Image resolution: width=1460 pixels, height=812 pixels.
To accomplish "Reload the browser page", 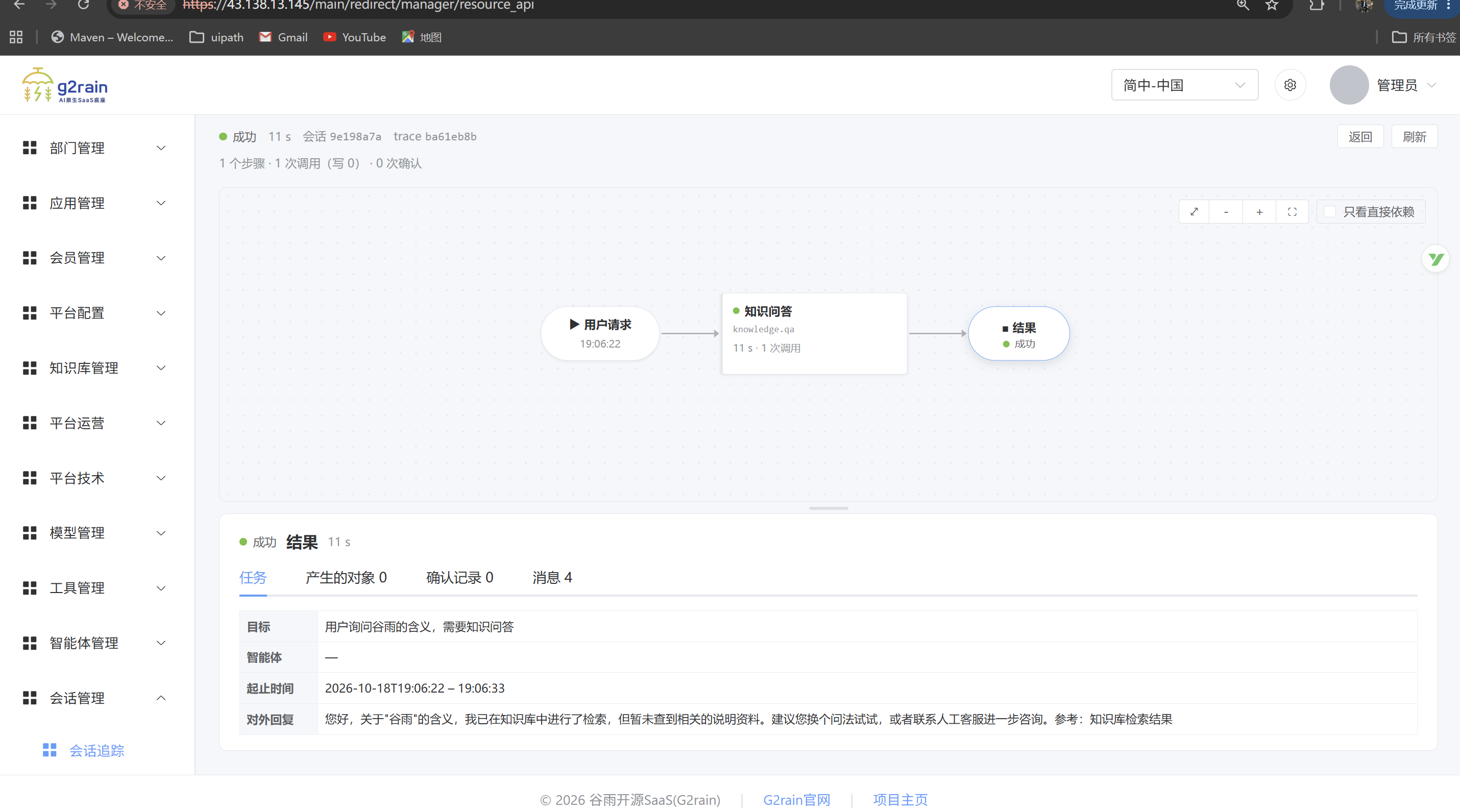I will (83, 5).
